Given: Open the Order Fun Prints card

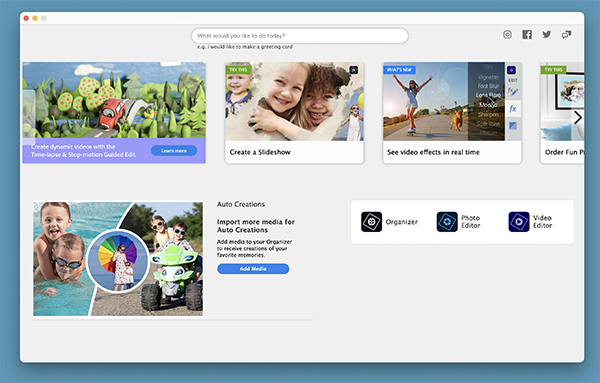Looking at the screenshot, I should (562, 113).
